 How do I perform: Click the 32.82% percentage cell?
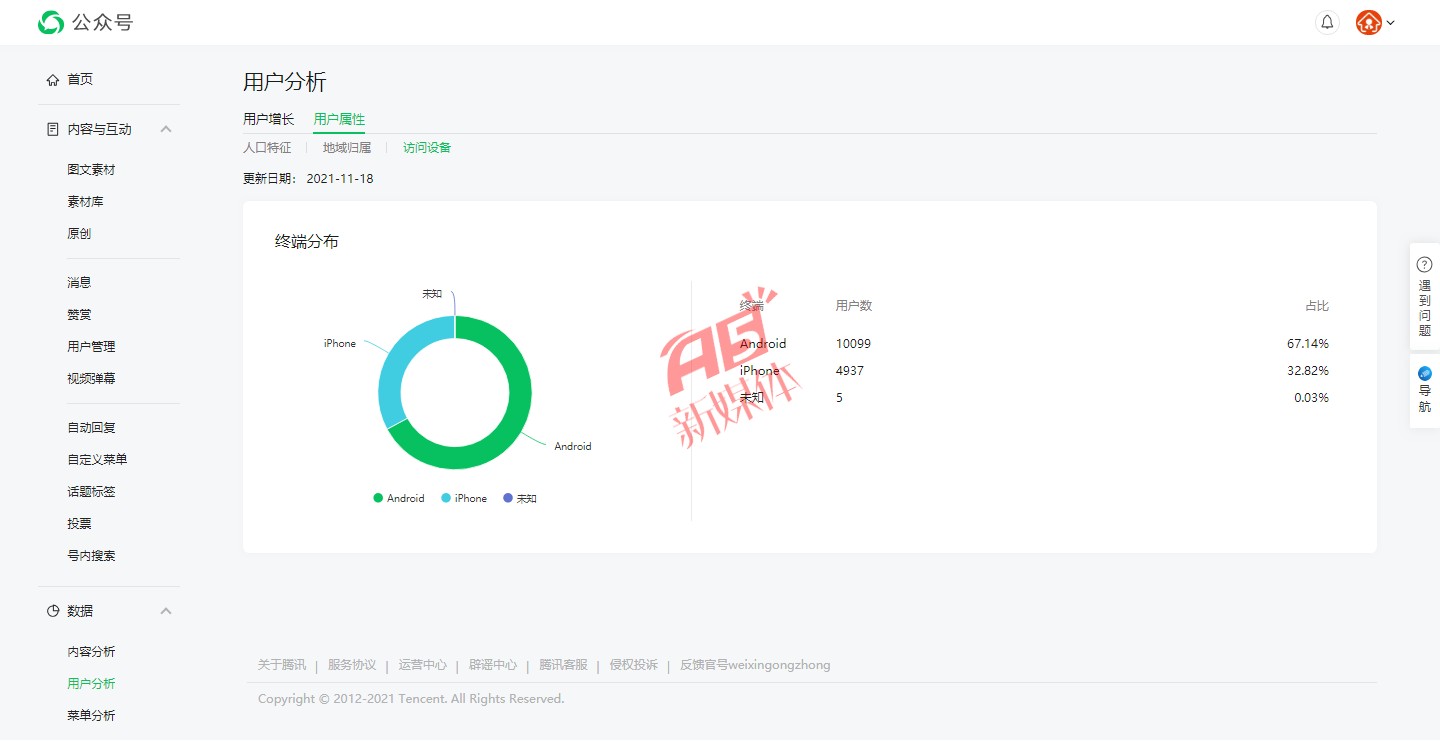(1308, 371)
